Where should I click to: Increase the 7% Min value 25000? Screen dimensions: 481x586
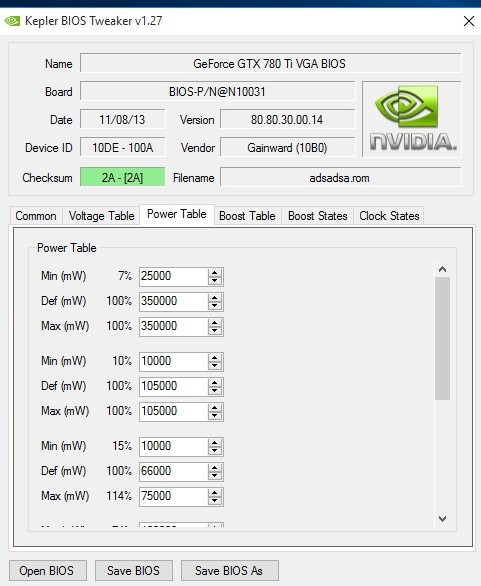(215, 273)
